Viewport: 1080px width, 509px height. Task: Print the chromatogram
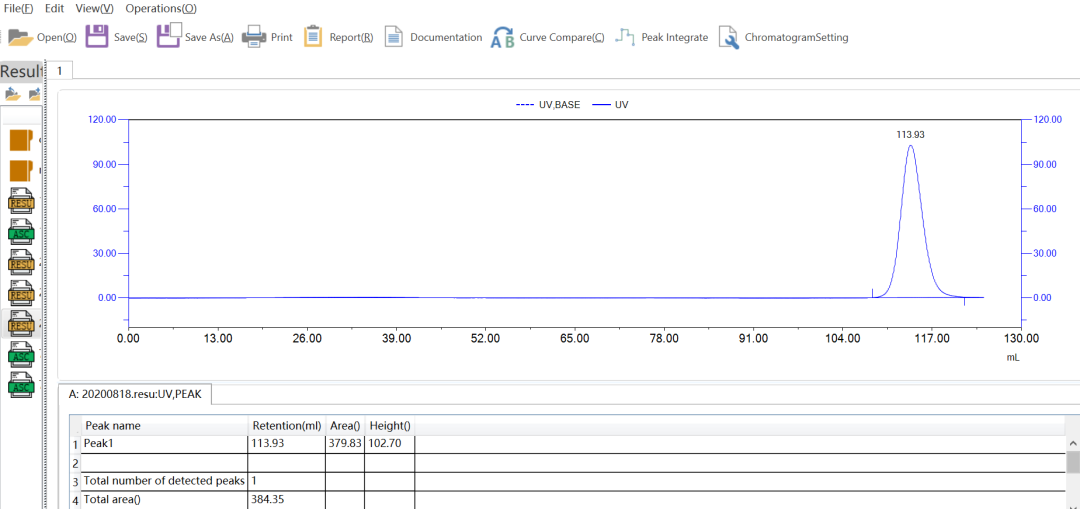[254, 37]
